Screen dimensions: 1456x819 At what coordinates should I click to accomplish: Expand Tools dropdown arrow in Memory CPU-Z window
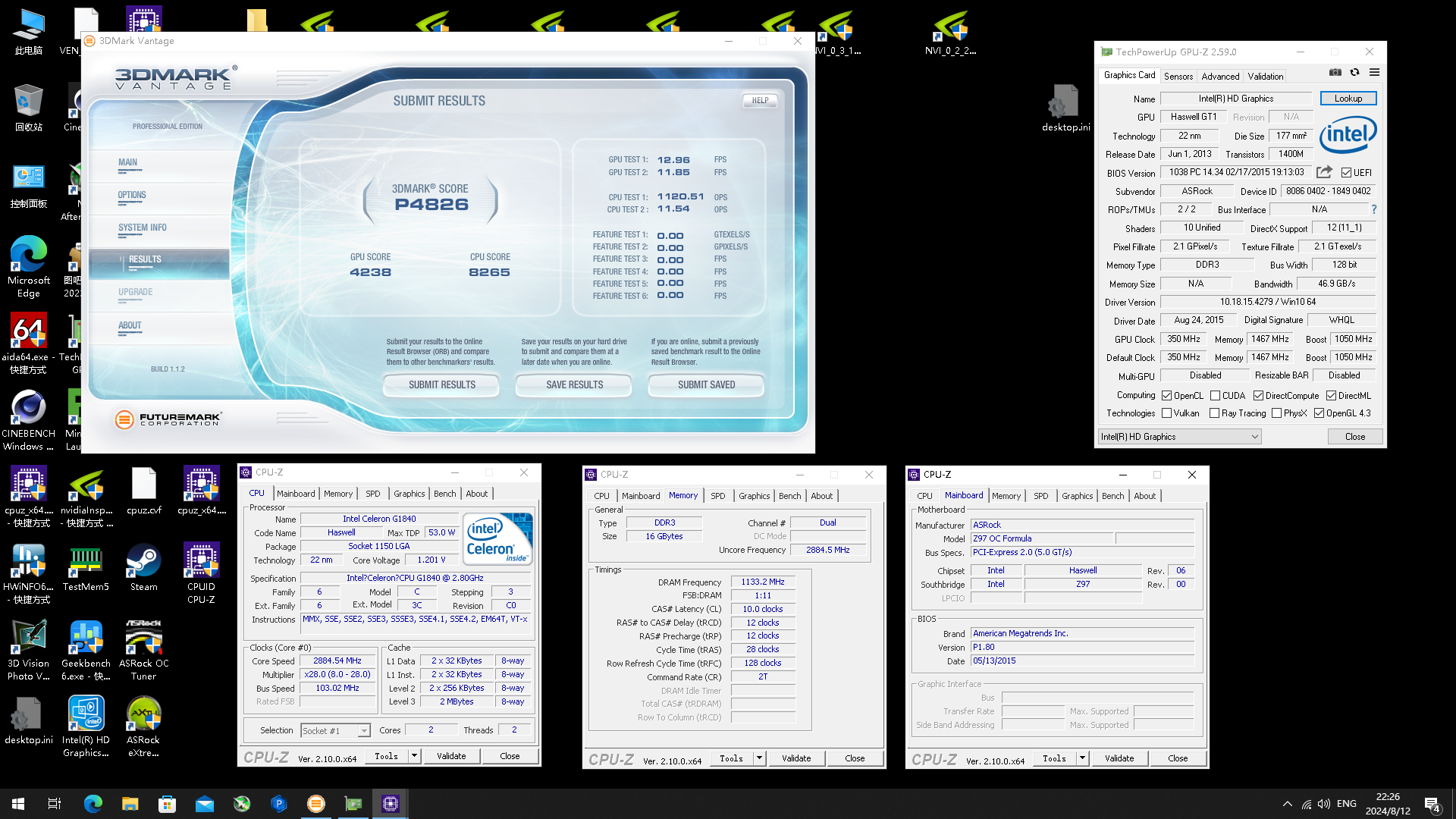click(759, 758)
